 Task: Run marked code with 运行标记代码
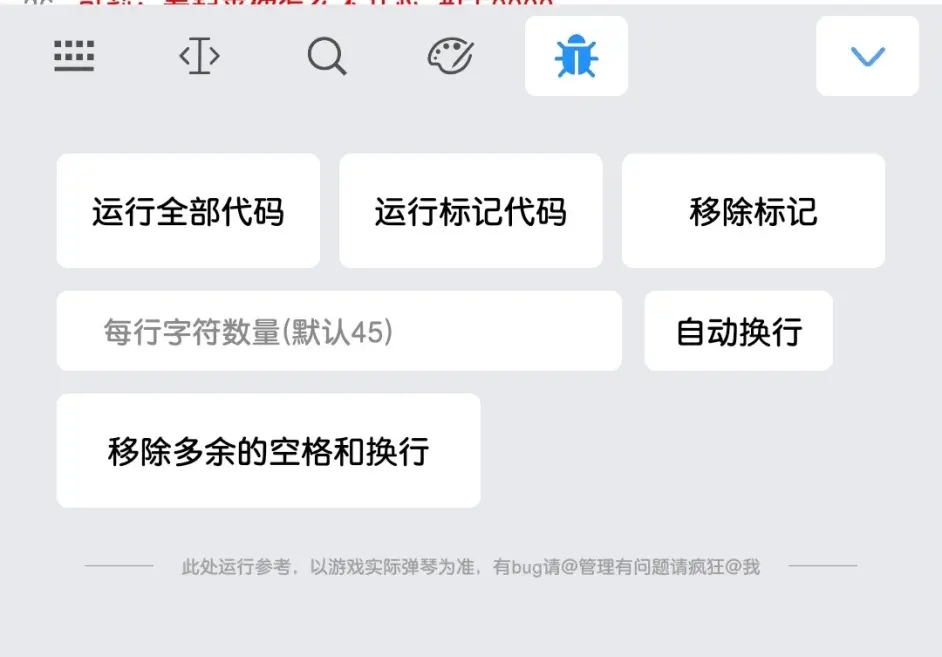click(470, 211)
